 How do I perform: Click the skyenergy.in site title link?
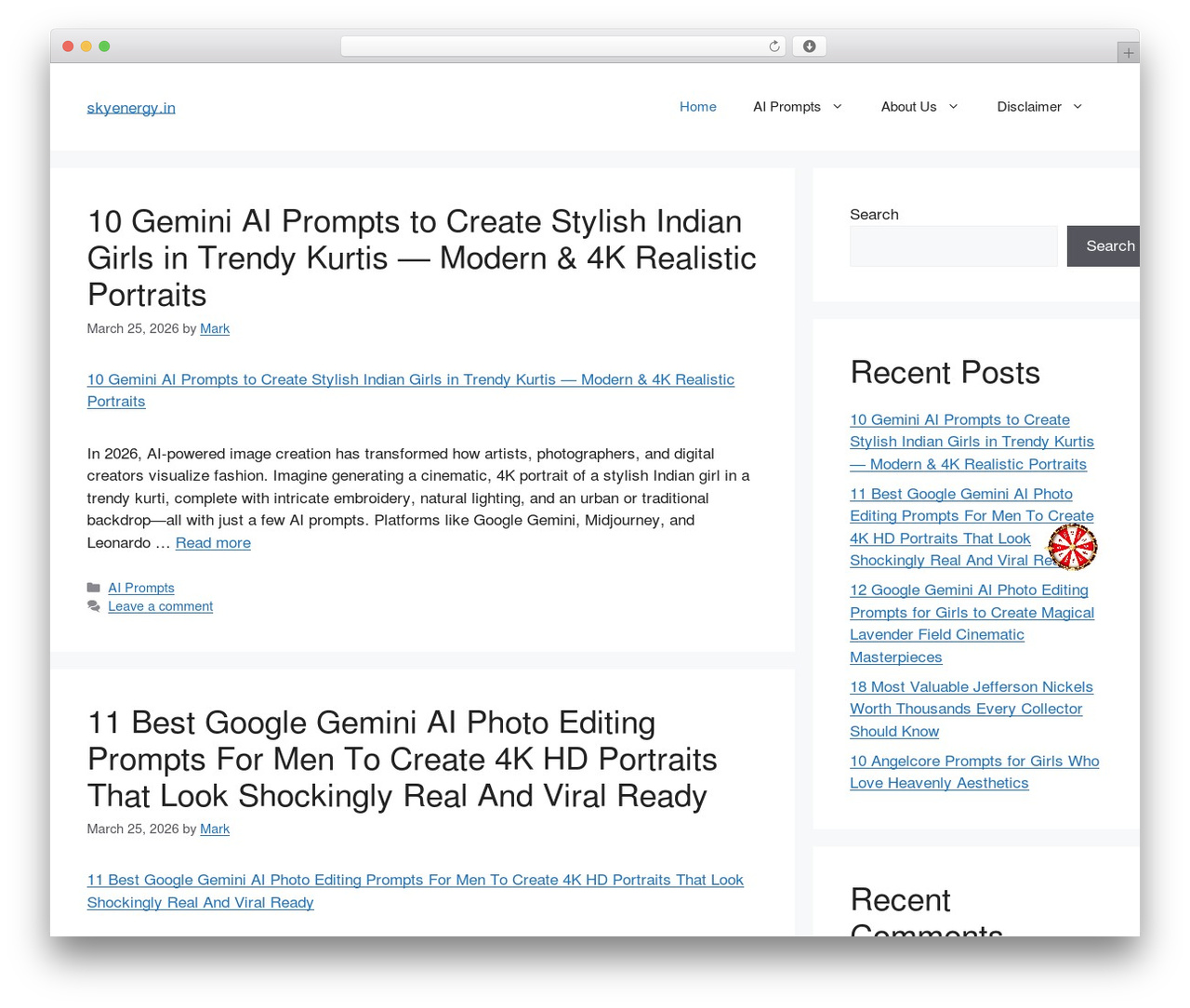131,108
